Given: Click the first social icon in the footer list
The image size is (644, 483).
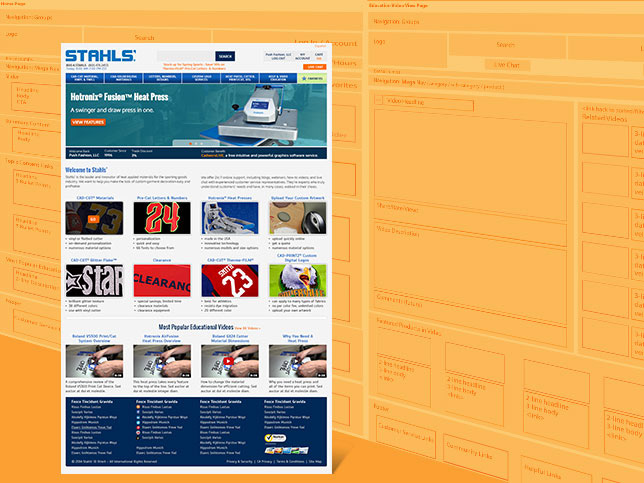Looking at the screenshot, I should 137,407.
